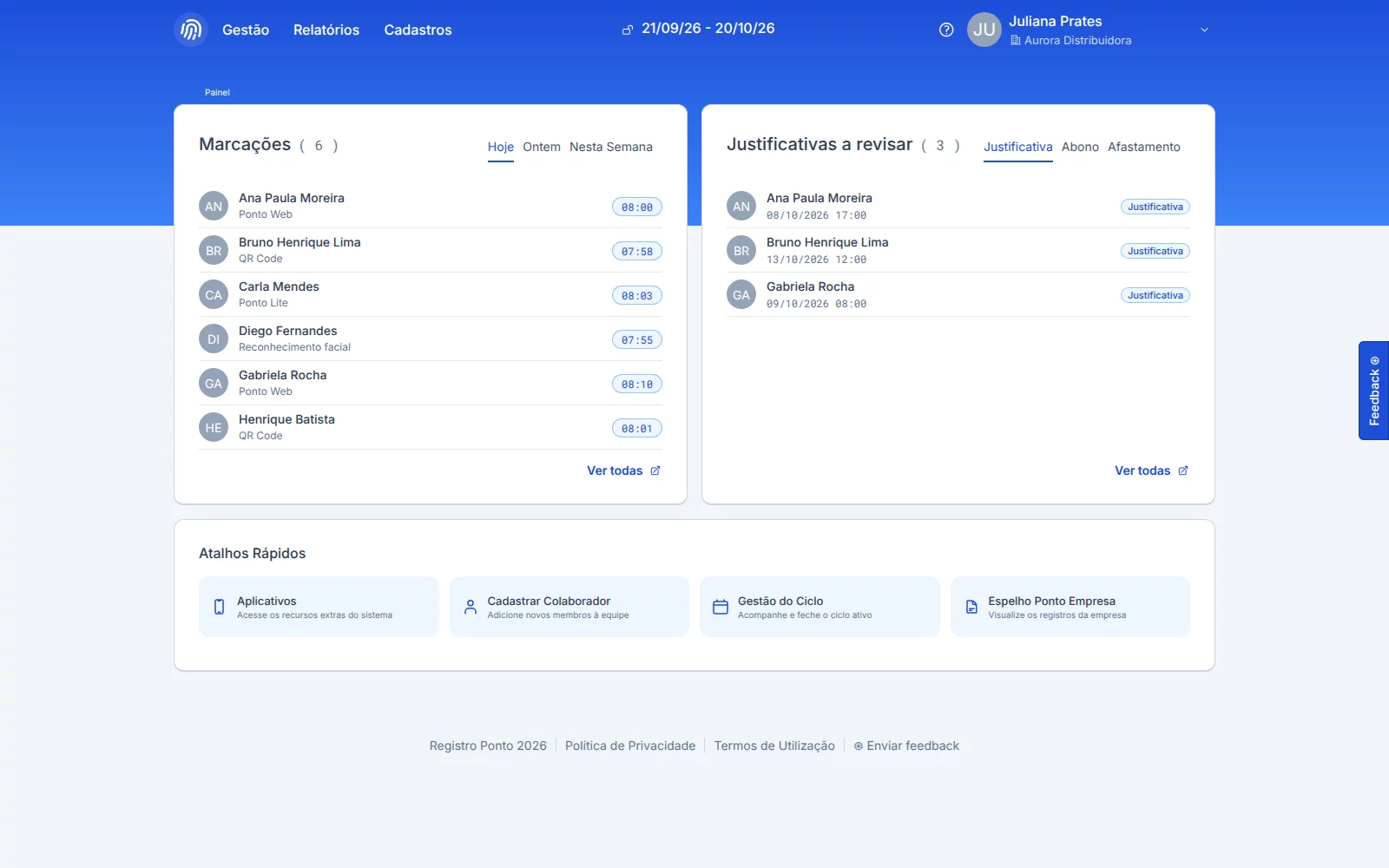Expand the user account dropdown chevron
Screen dimensions: 1389x868
click(x=1204, y=30)
